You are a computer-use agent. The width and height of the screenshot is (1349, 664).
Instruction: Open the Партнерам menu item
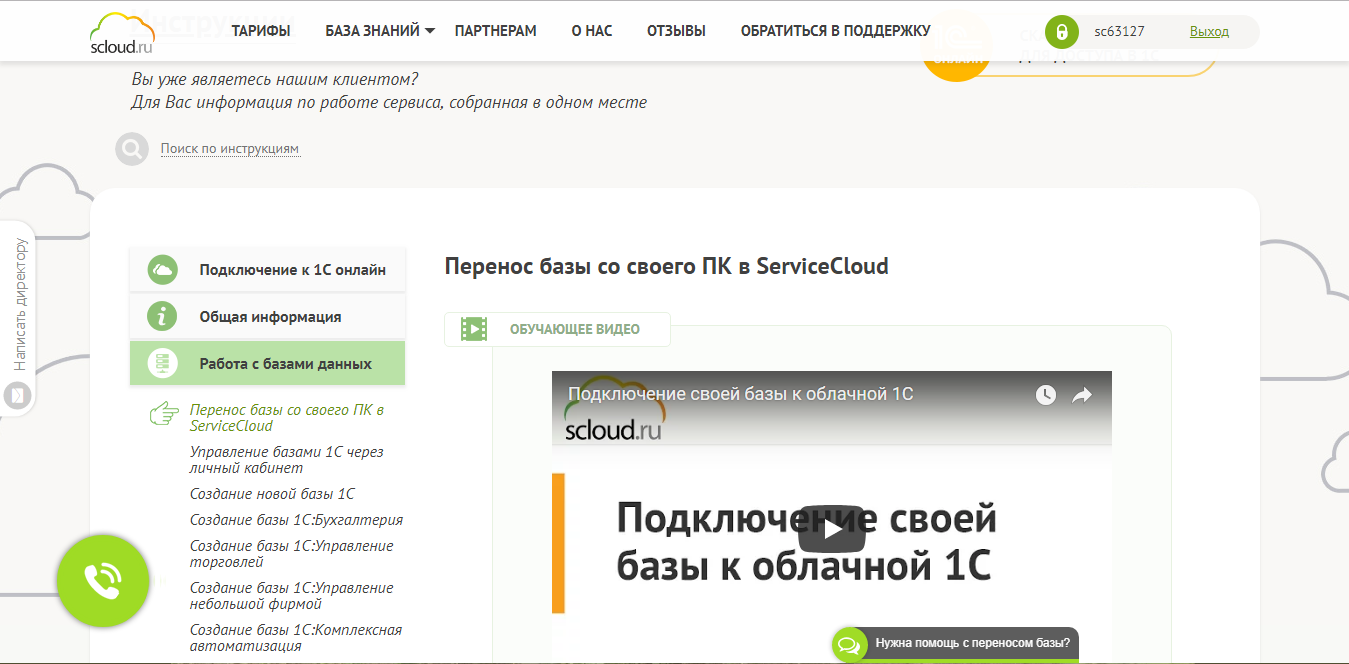495,31
